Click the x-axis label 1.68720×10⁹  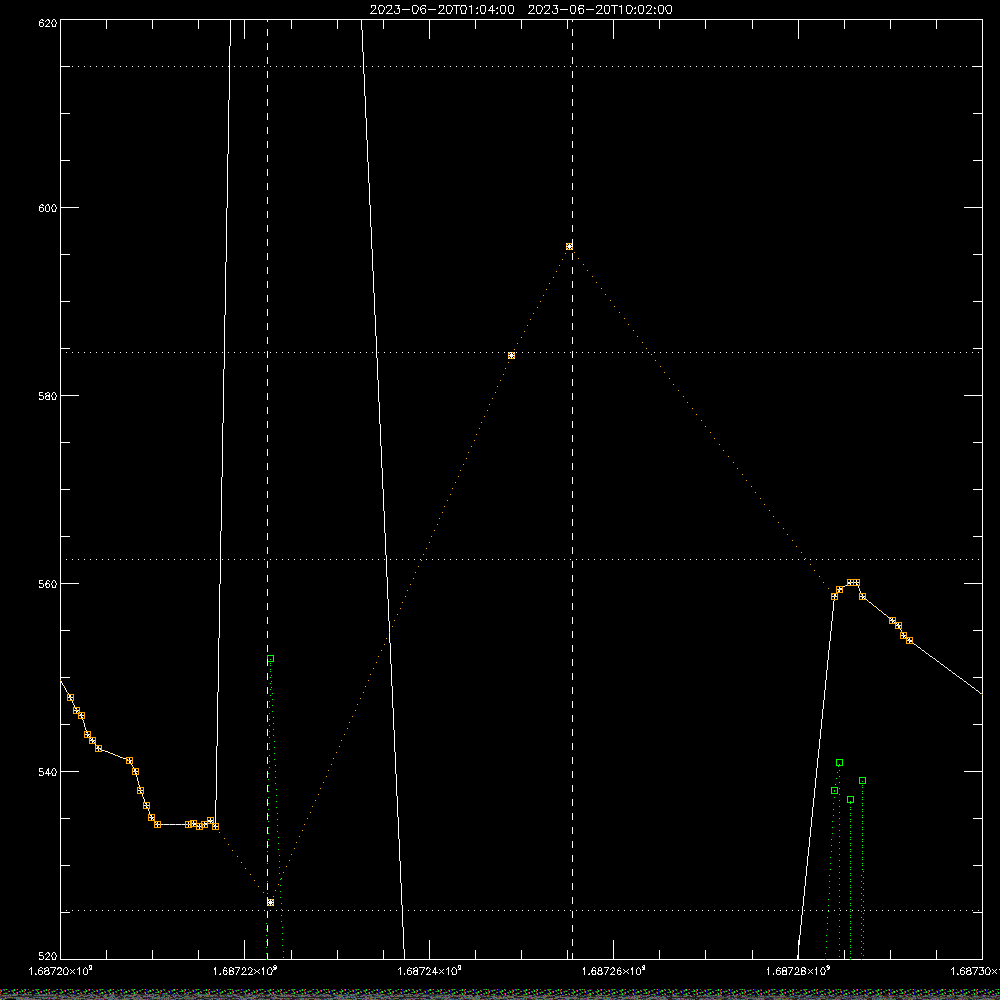61,971
